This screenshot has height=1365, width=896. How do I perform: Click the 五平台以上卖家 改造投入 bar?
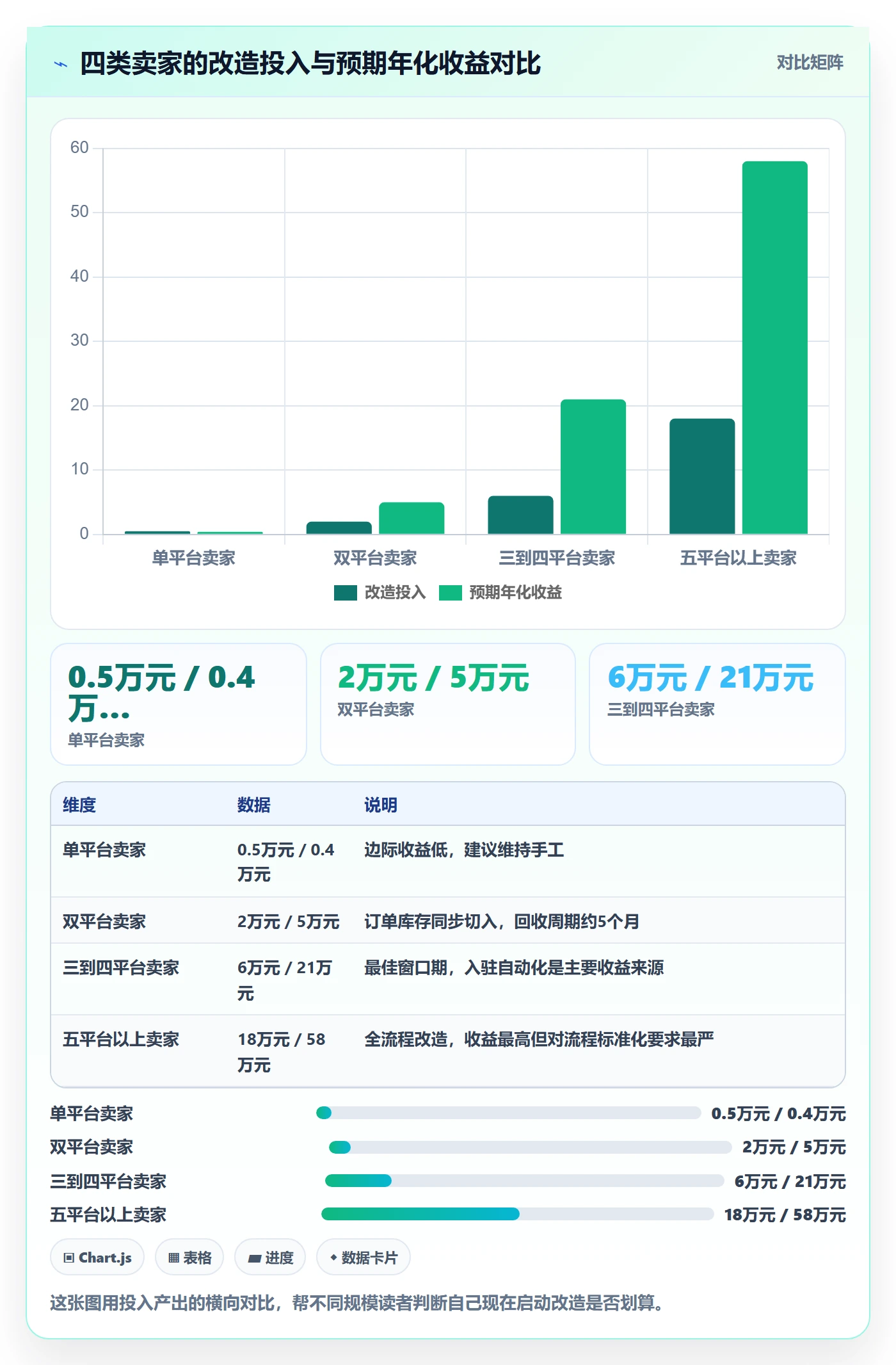click(702, 476)
